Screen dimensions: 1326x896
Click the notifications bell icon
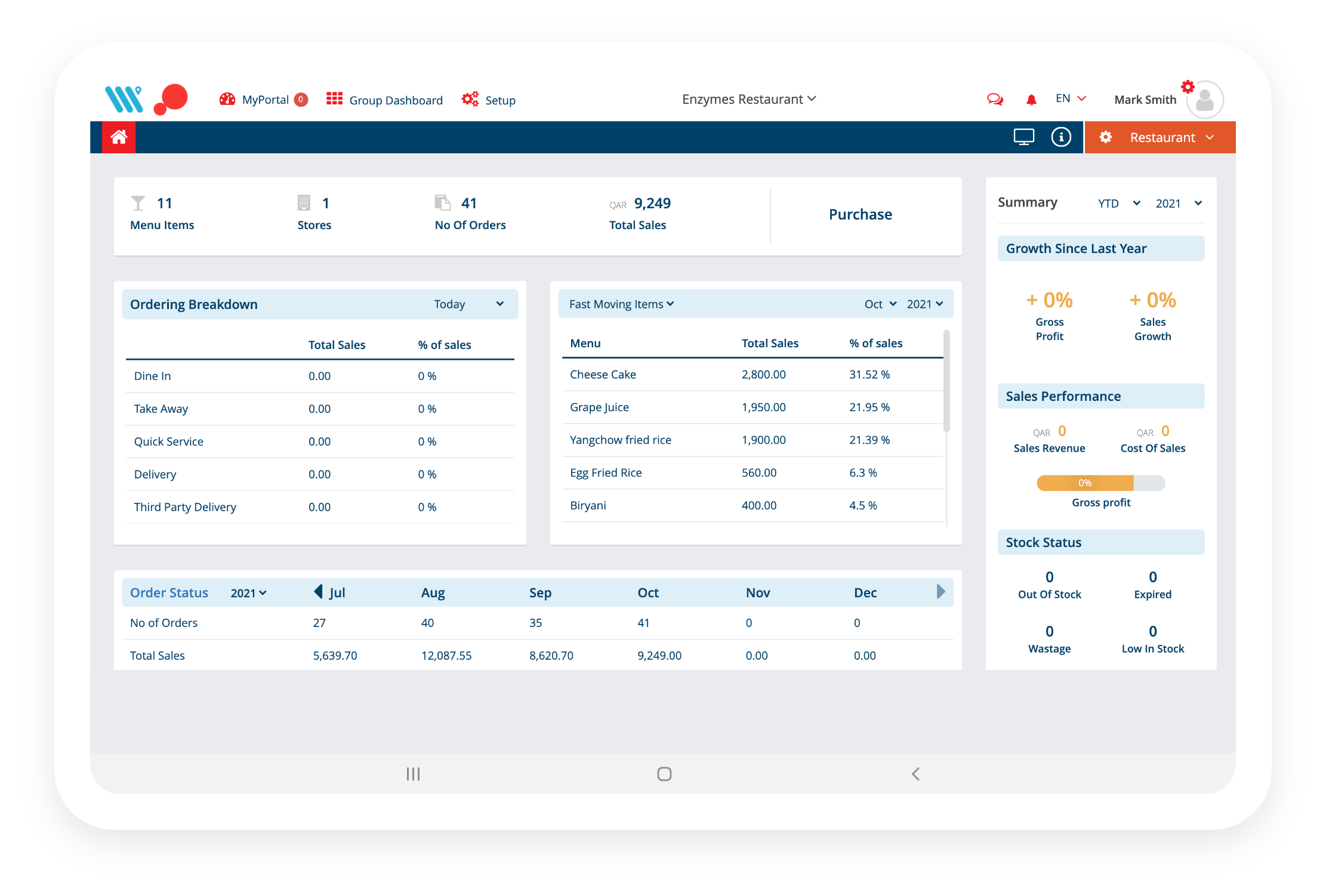pos(1032,99)
